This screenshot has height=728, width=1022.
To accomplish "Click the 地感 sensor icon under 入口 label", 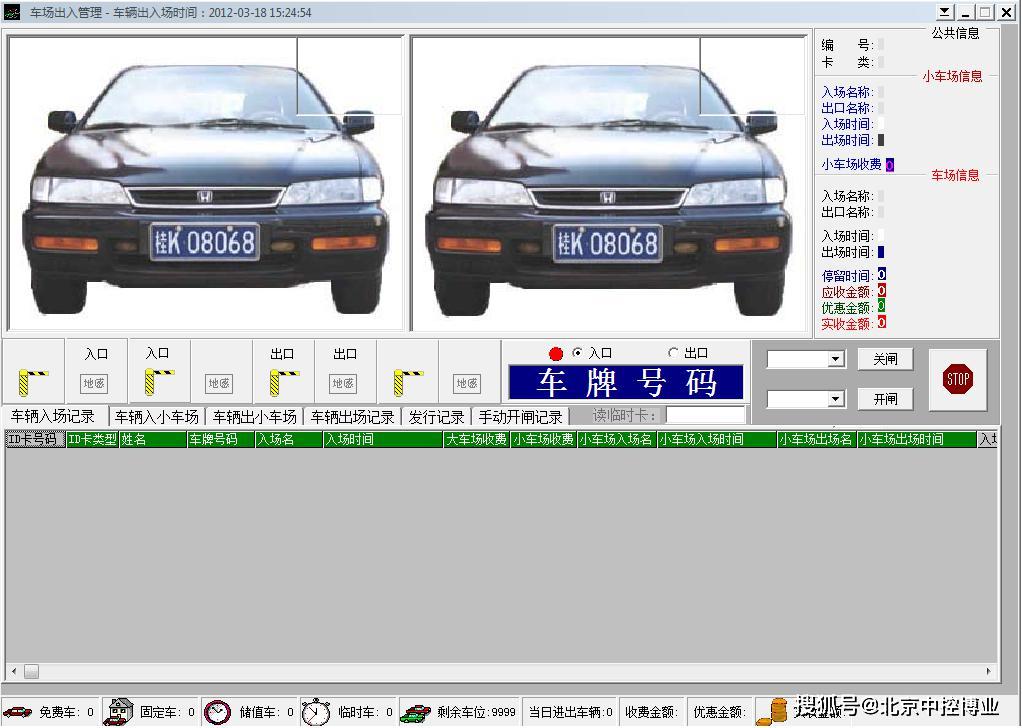I will click(x=94, y=383).
